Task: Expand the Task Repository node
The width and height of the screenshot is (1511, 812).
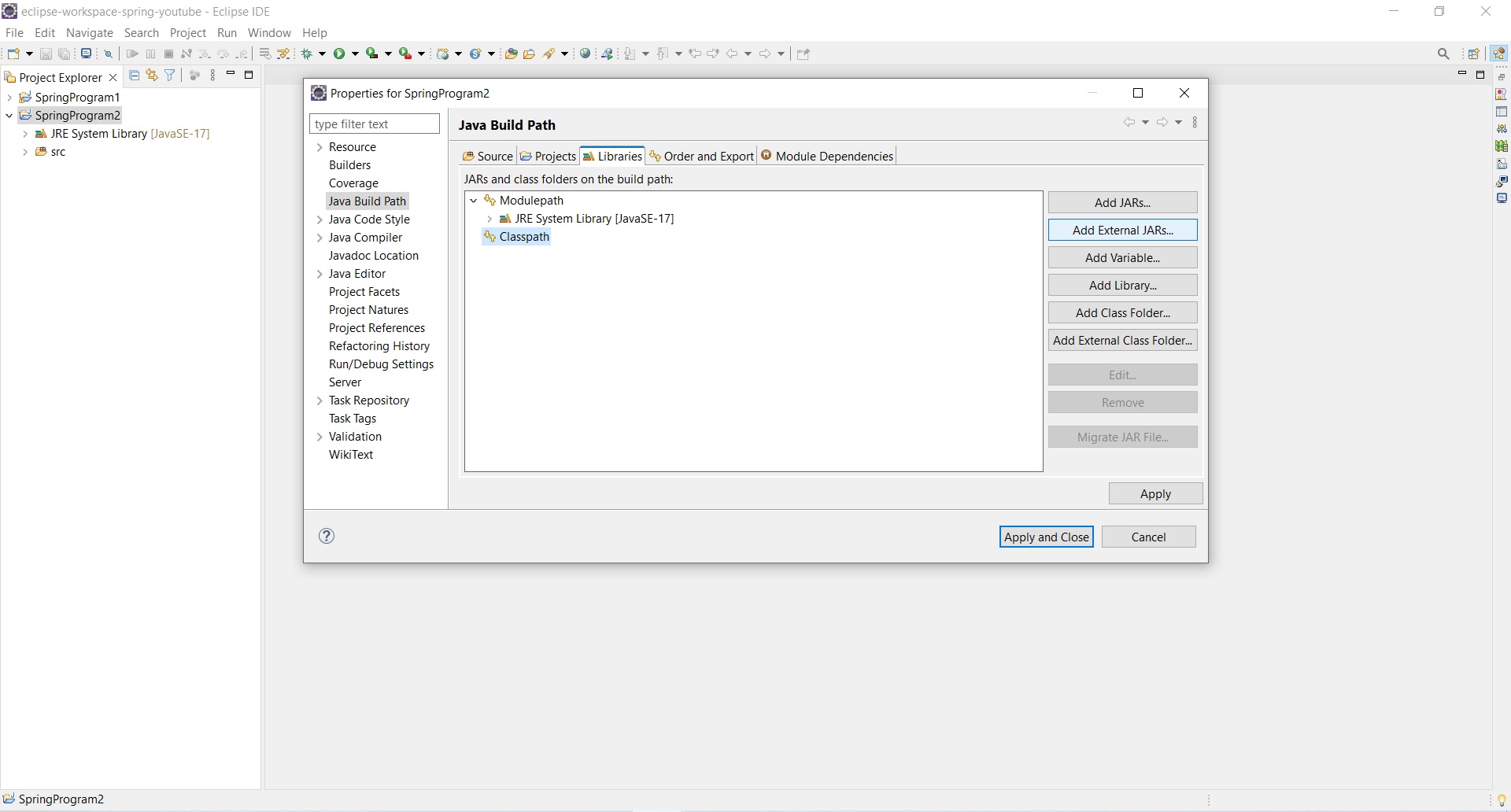Action: [x=320, y=400]
